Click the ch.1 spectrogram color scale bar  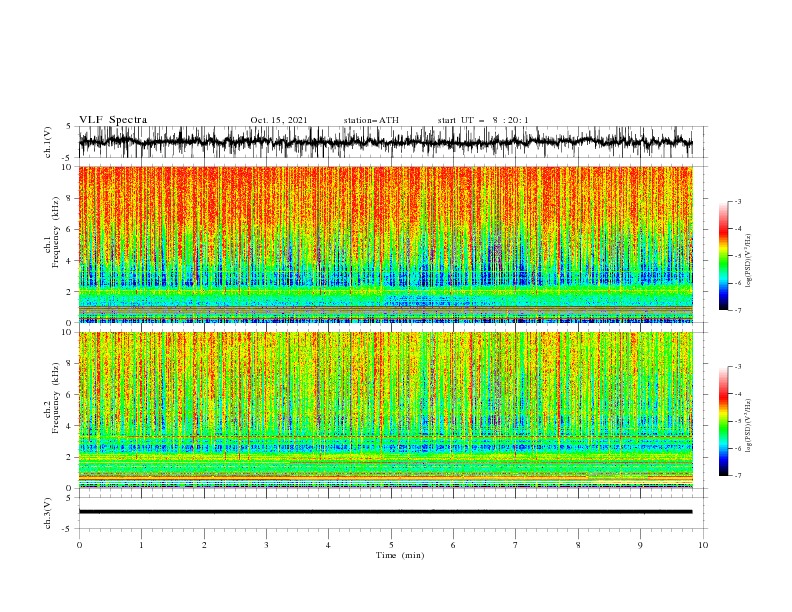click(723, 255)
